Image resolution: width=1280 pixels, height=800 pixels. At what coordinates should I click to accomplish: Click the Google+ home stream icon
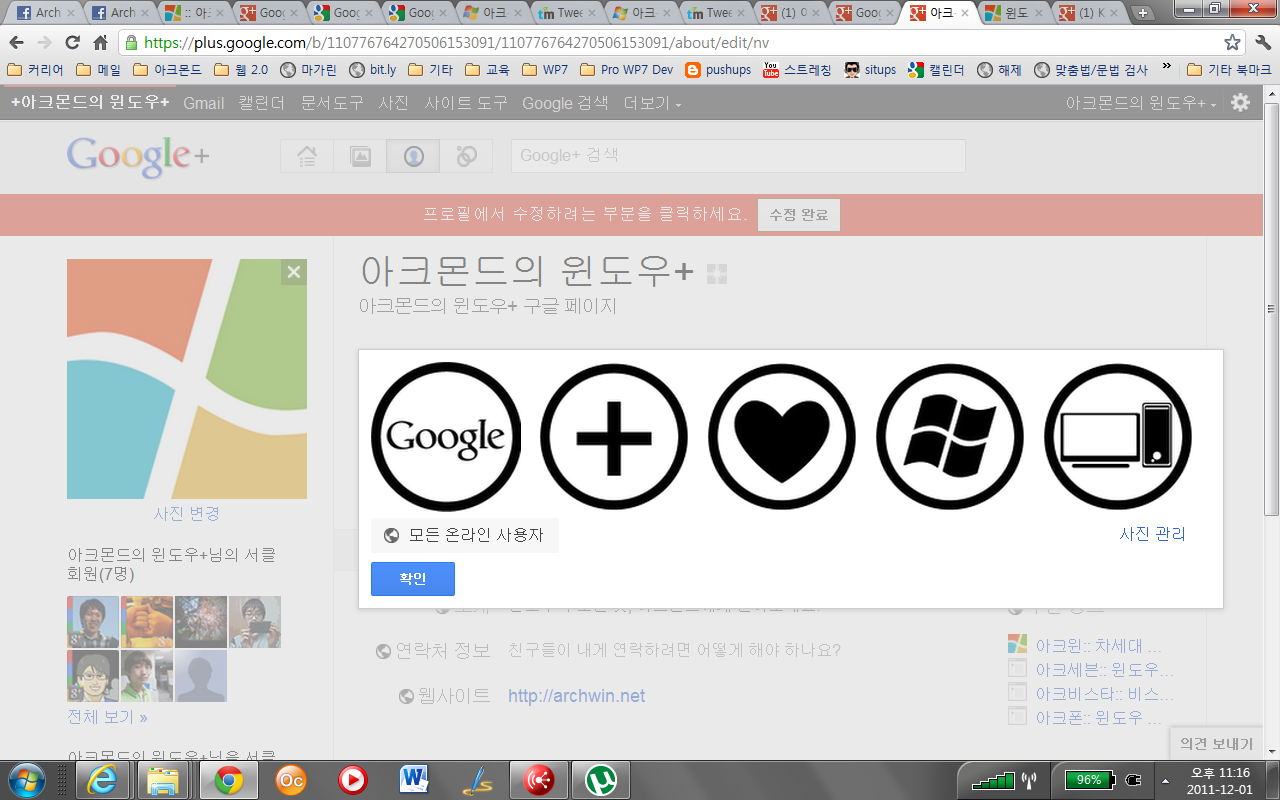[307, 156]
